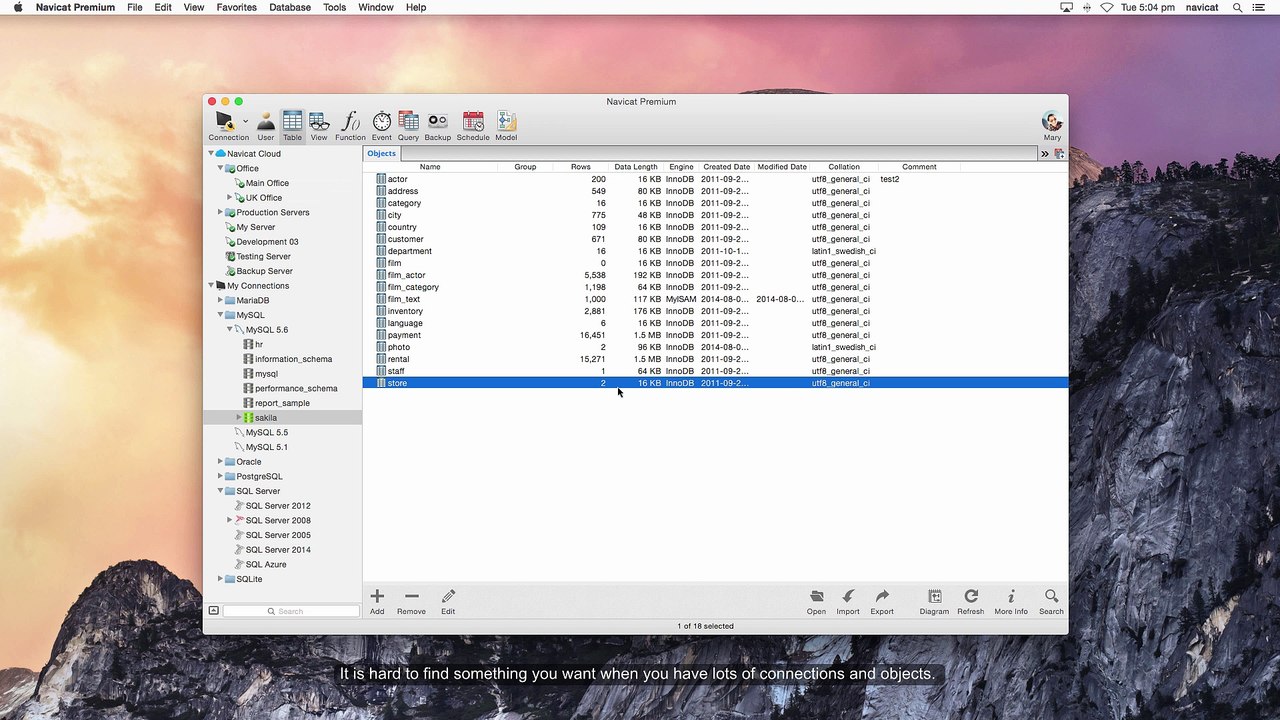
Task: Click the Open table button
Action: [817, 601]
